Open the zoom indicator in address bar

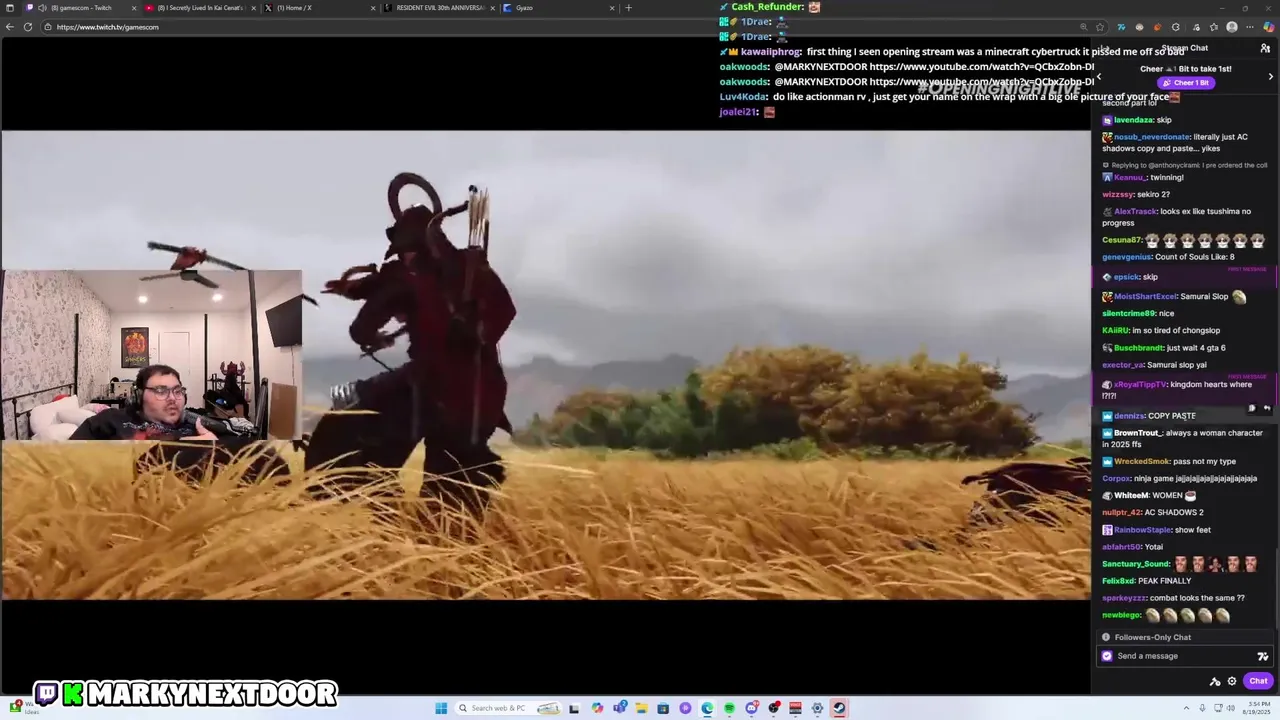point(1084,27)
